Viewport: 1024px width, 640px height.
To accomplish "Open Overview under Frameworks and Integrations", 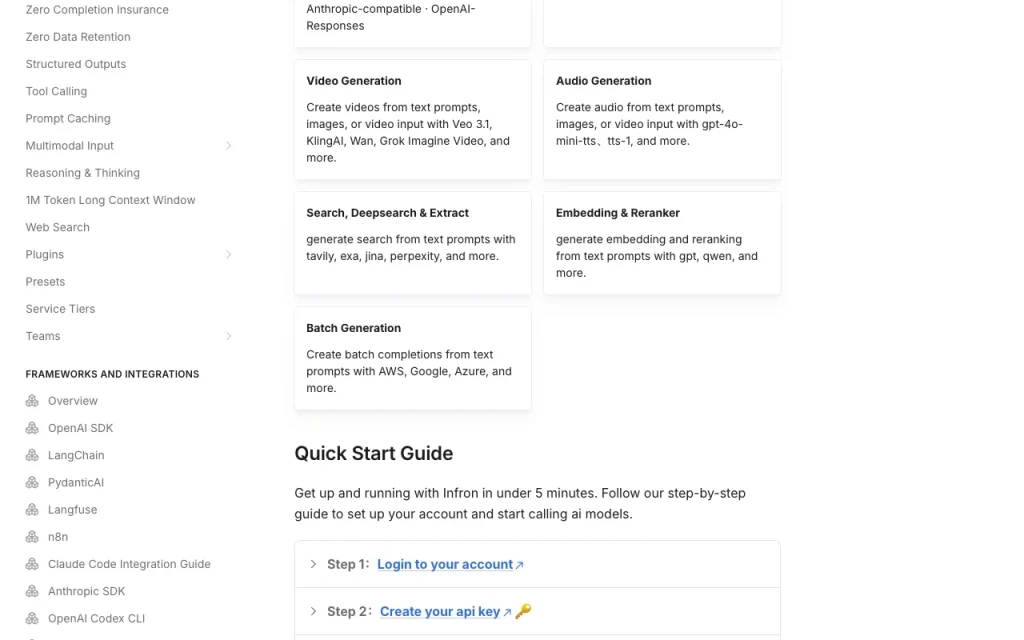I will 72,401.
